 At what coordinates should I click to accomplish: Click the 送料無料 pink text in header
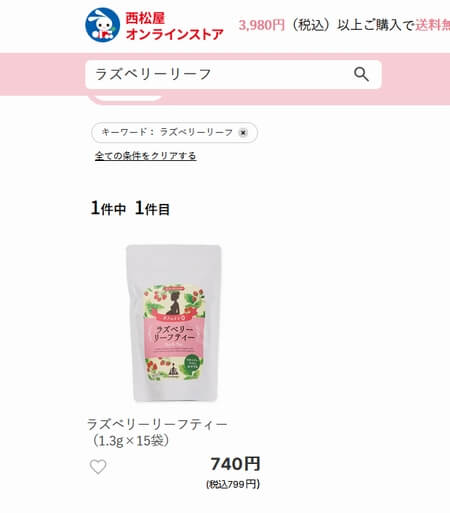point(432,25)
